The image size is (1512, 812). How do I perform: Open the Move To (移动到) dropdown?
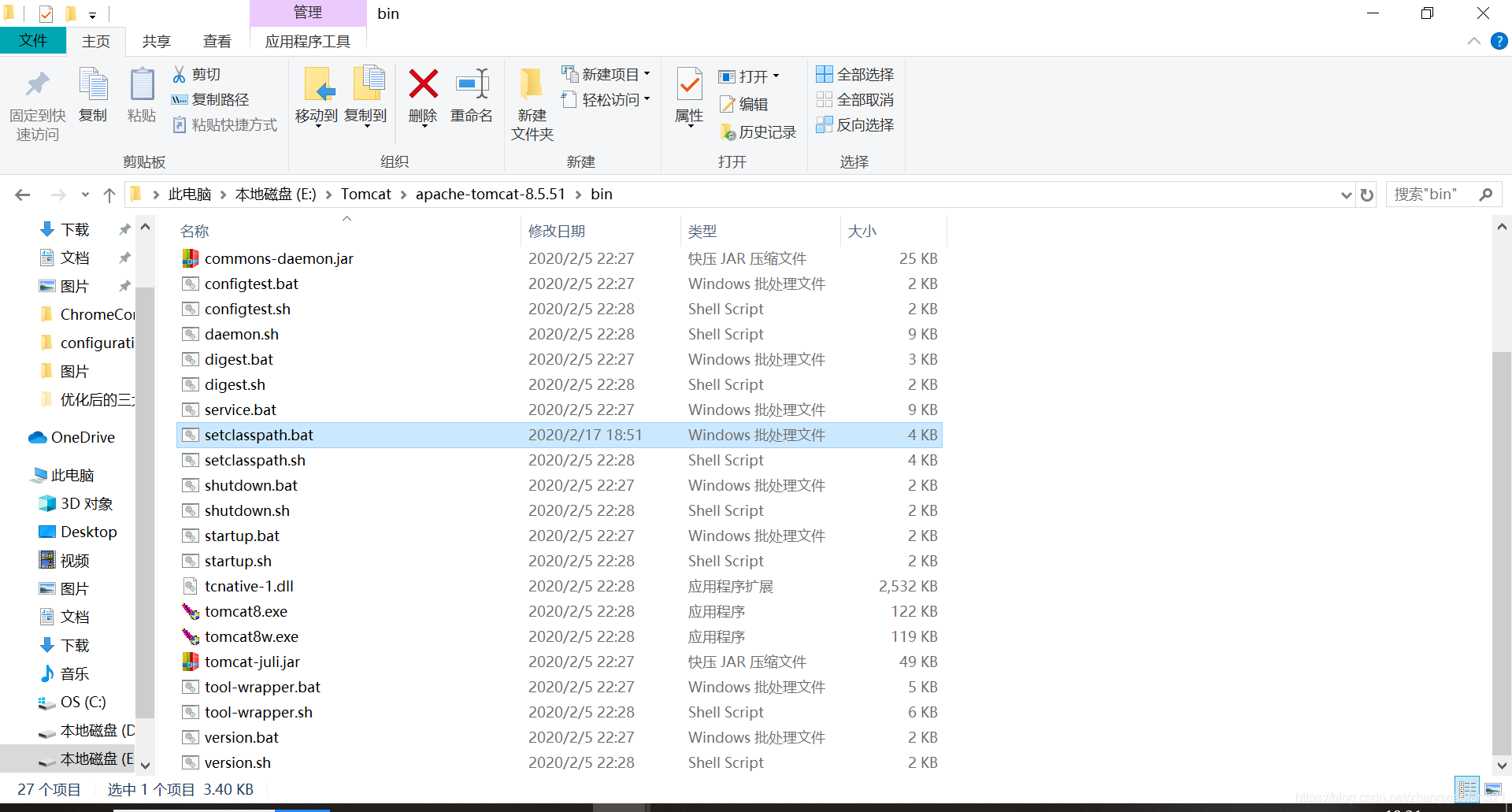(x=317, y=126)
